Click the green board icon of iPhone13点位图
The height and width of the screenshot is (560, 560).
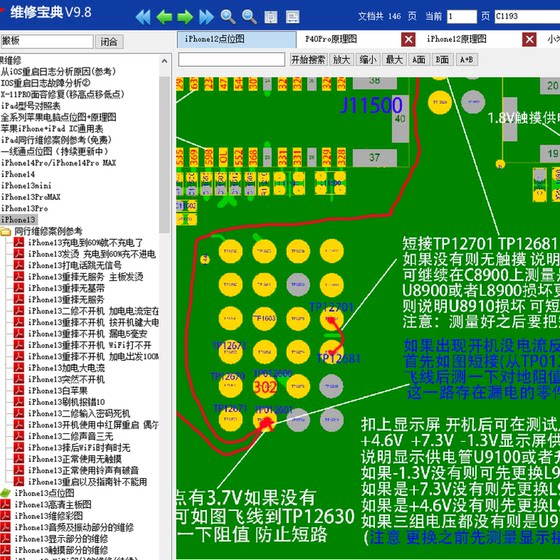(5, 493)
